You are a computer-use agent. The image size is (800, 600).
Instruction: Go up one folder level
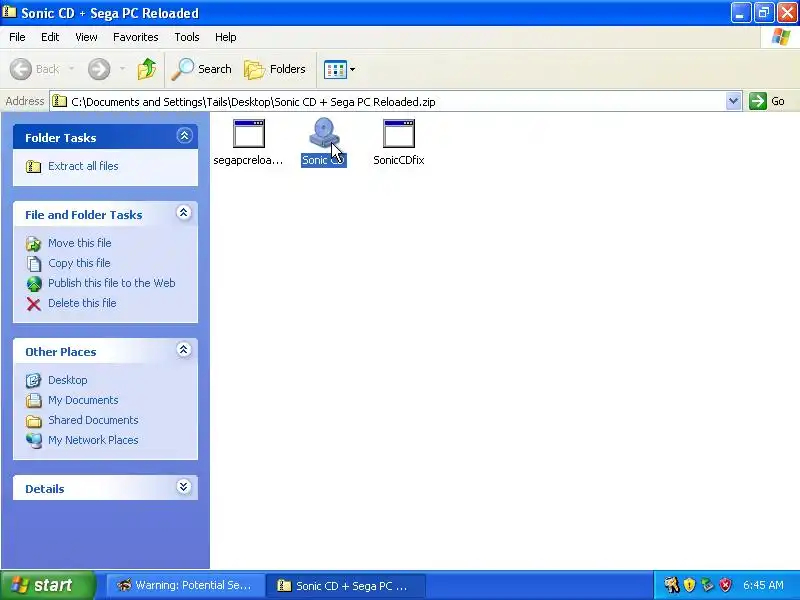click(x=147, y=69)
